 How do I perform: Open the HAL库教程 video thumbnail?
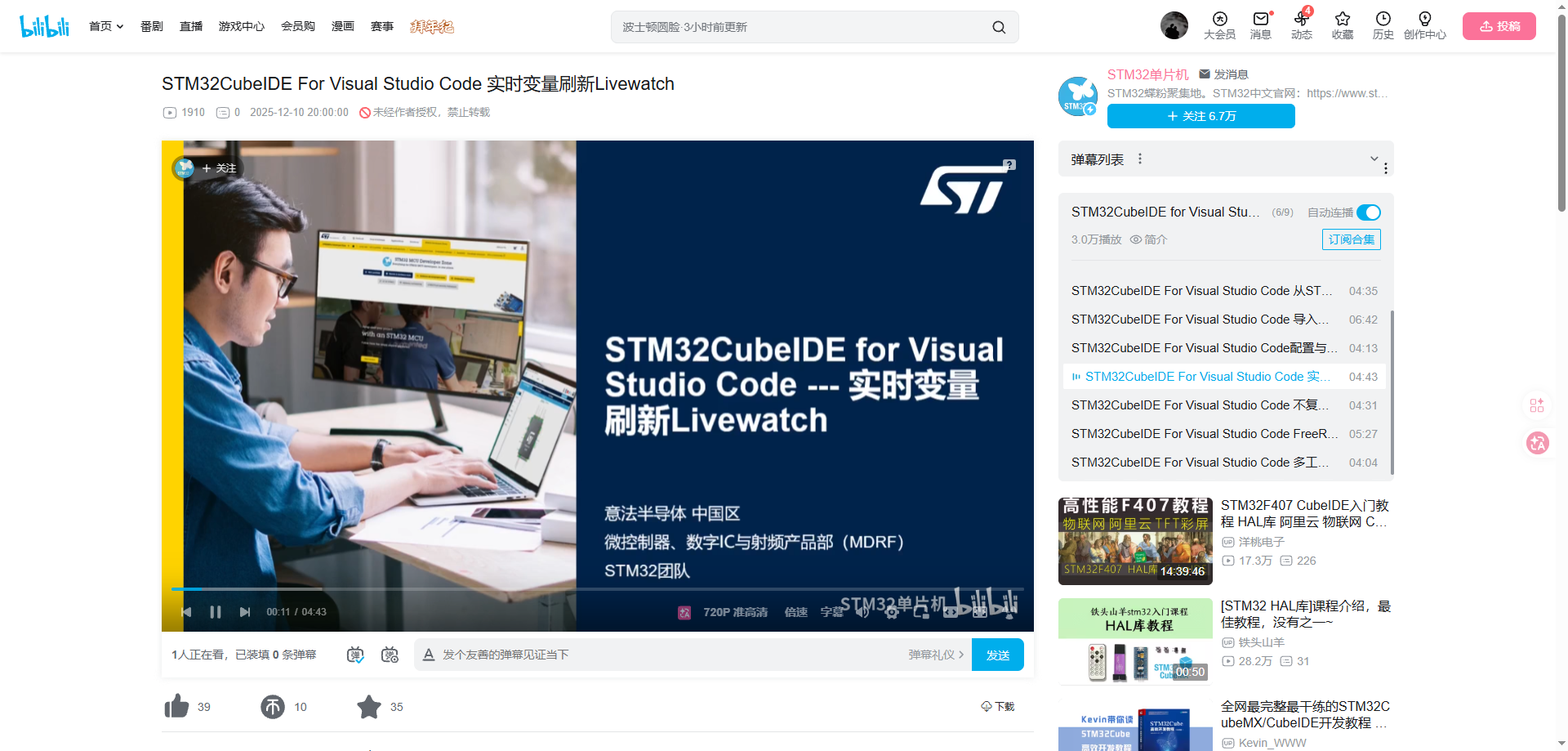click(x=1135, y=641)
